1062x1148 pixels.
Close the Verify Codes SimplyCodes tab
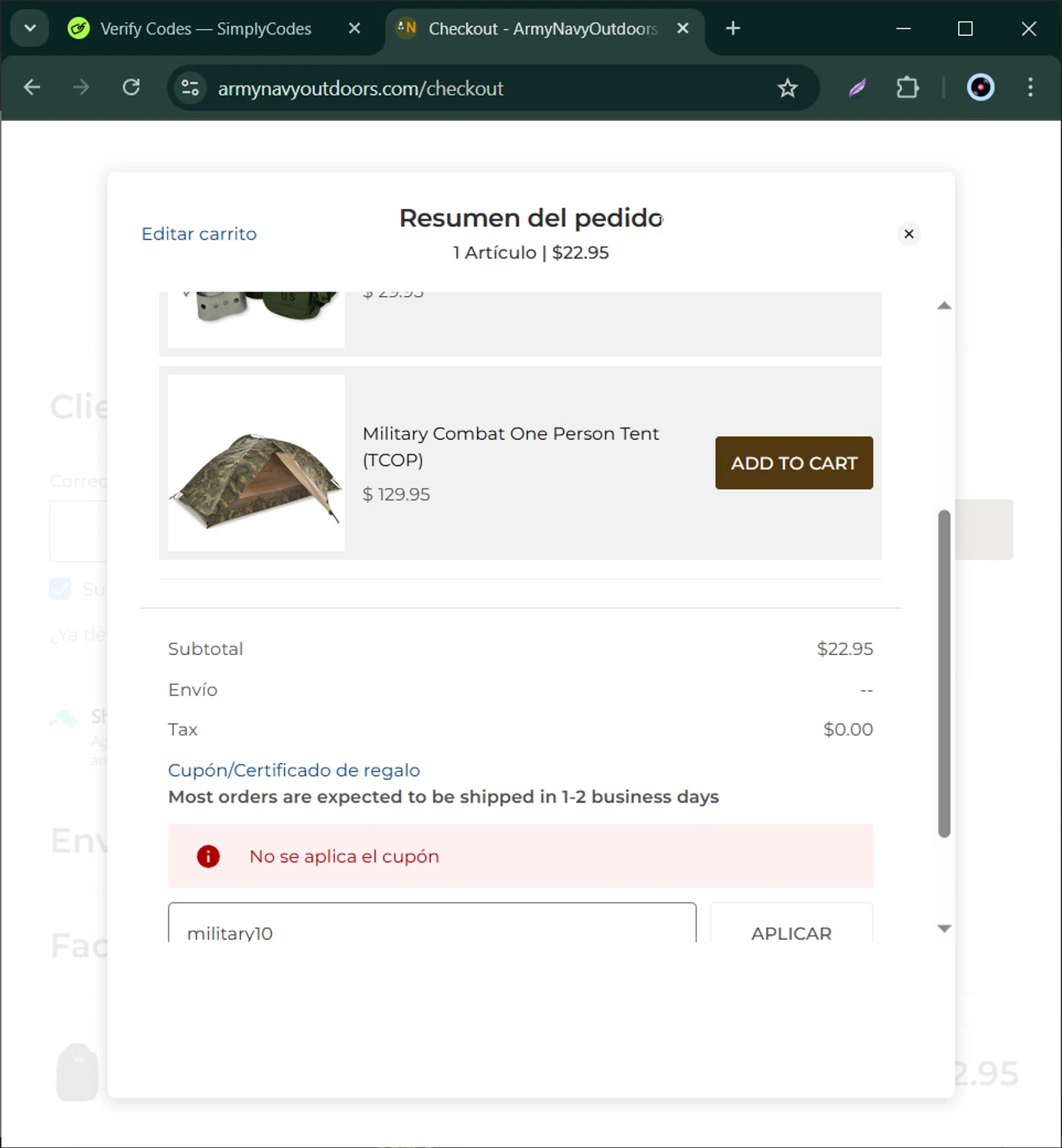(x=354, y=28)
